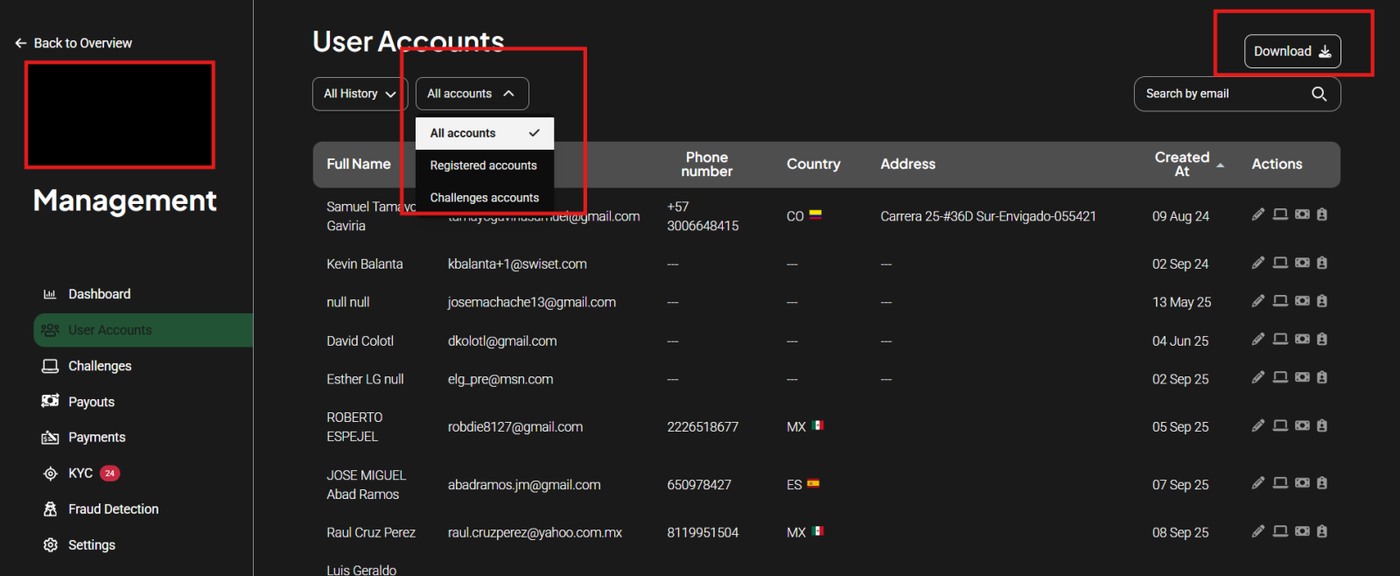Open the KYC section in sidebar
Image resolution: width=1400 pixels, height=576 pixels.
coord(81,473)
